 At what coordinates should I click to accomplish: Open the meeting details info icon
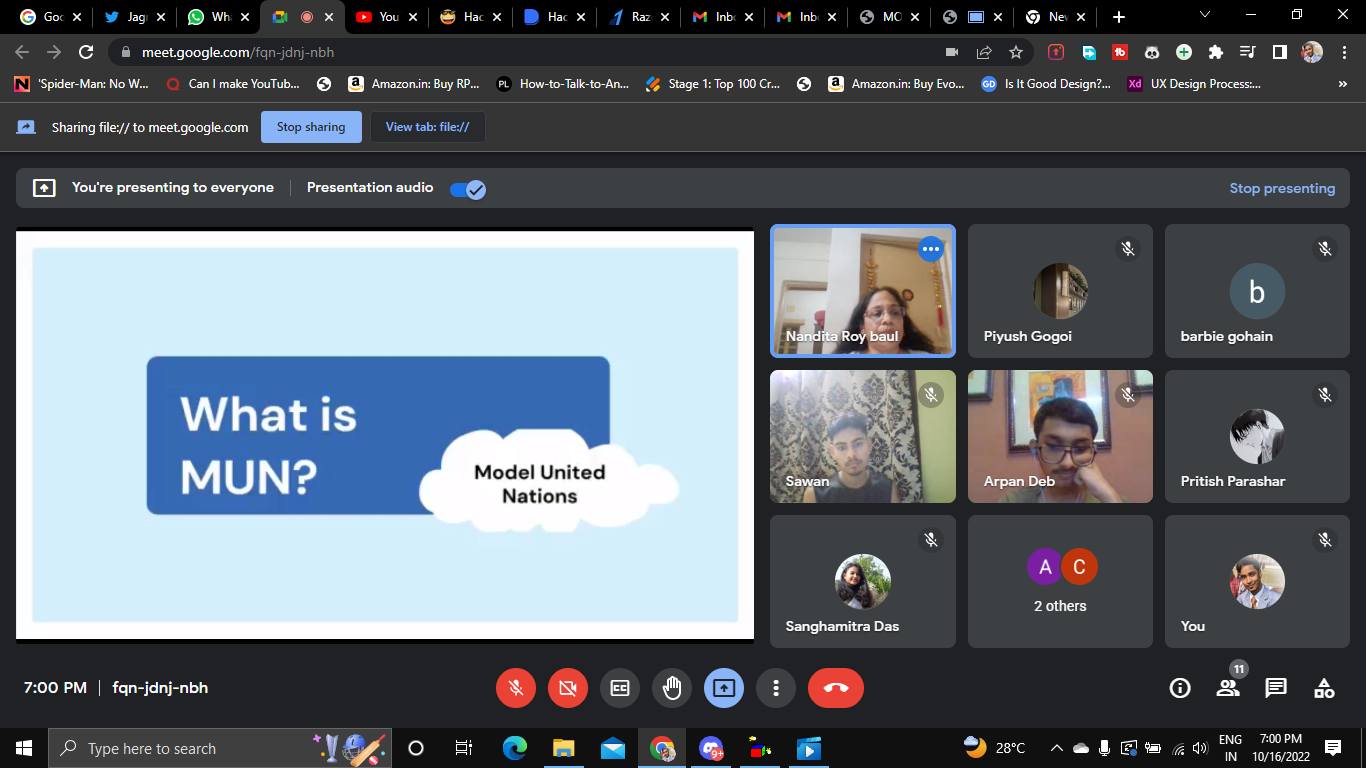tap(1180, 688)
